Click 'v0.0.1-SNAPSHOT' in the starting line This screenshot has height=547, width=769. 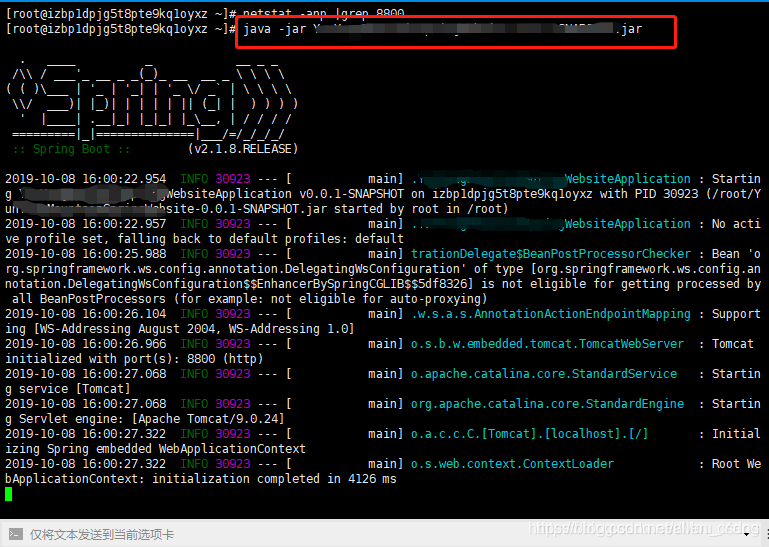tap(351, 194)
